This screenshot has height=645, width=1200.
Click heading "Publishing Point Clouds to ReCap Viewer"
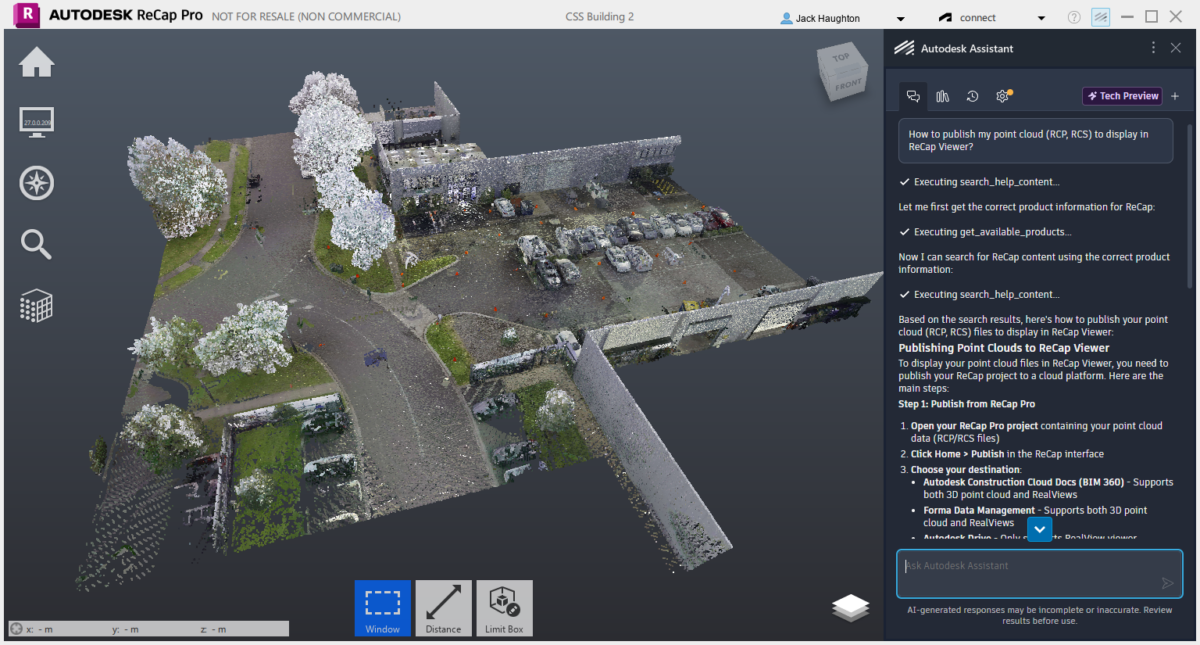[1004, 348]
